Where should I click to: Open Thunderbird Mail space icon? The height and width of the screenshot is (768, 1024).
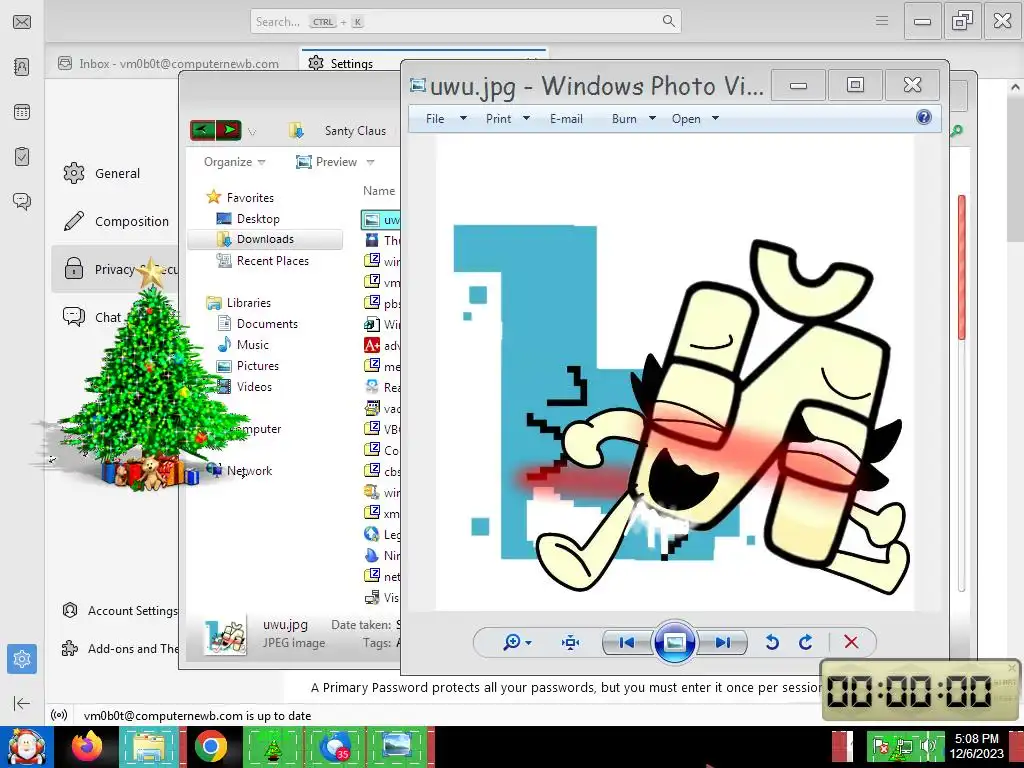[x=22, y=22]
